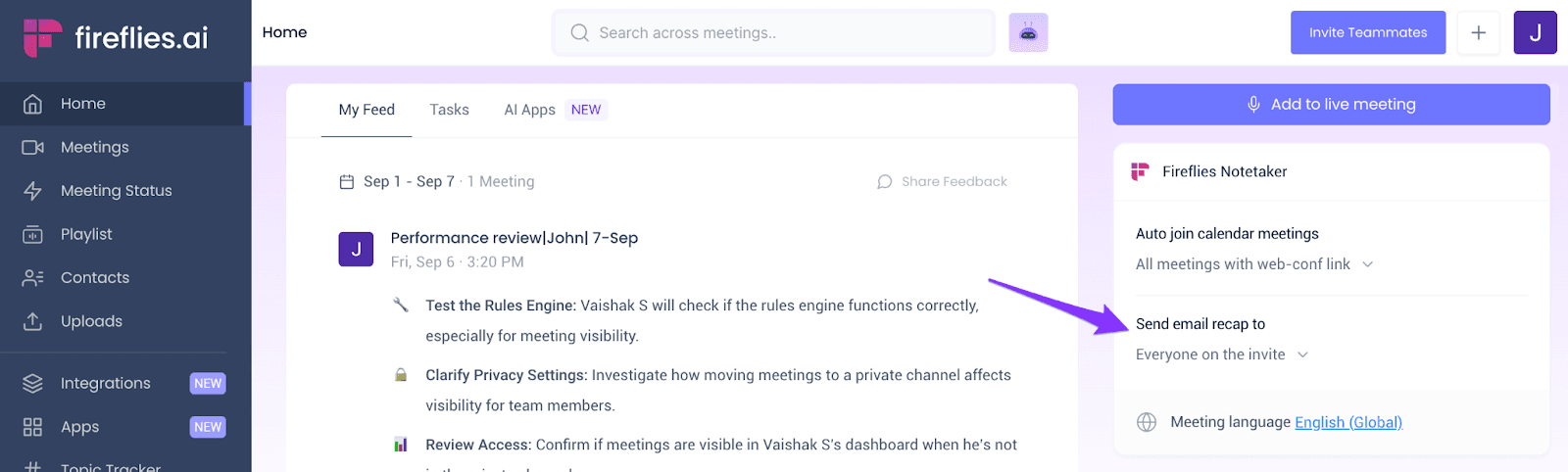Screen dimensions: 1568x472
Task: Open the Playlist section
Action: [x=125, y=234]
